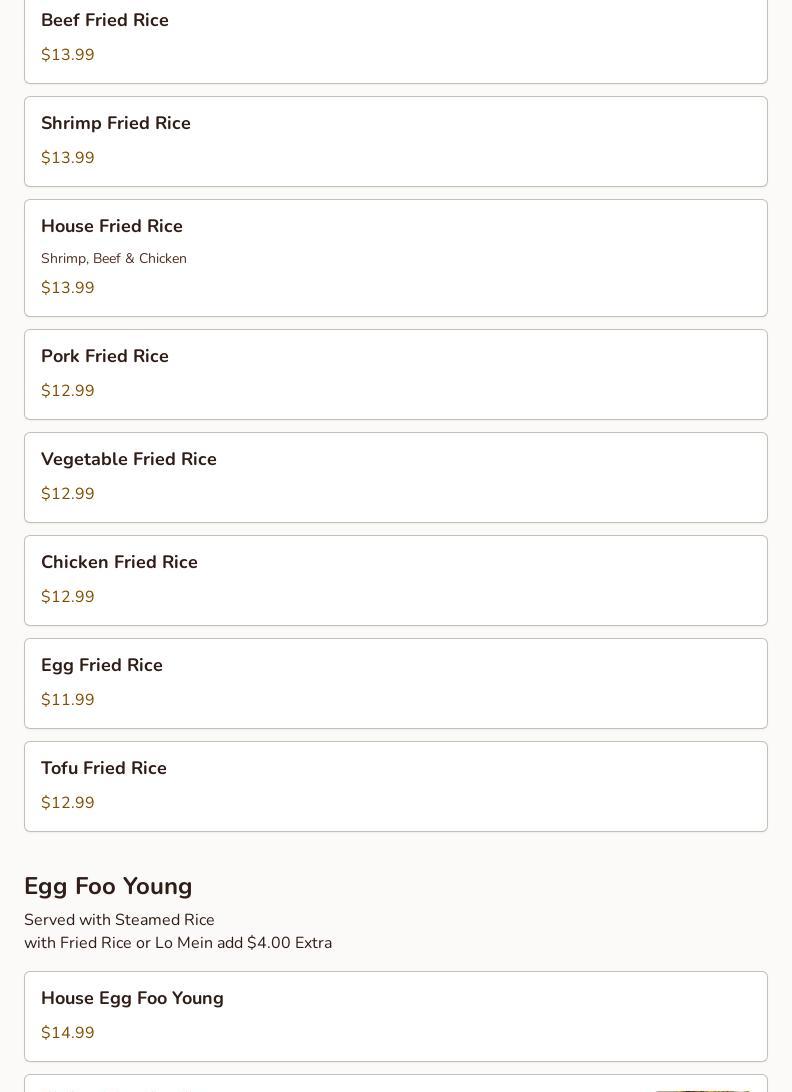Image resolution: width=792 pixels, height=1092 pixels.
Task: Click the add $4.00 Extra note
Action: [178, 943]
